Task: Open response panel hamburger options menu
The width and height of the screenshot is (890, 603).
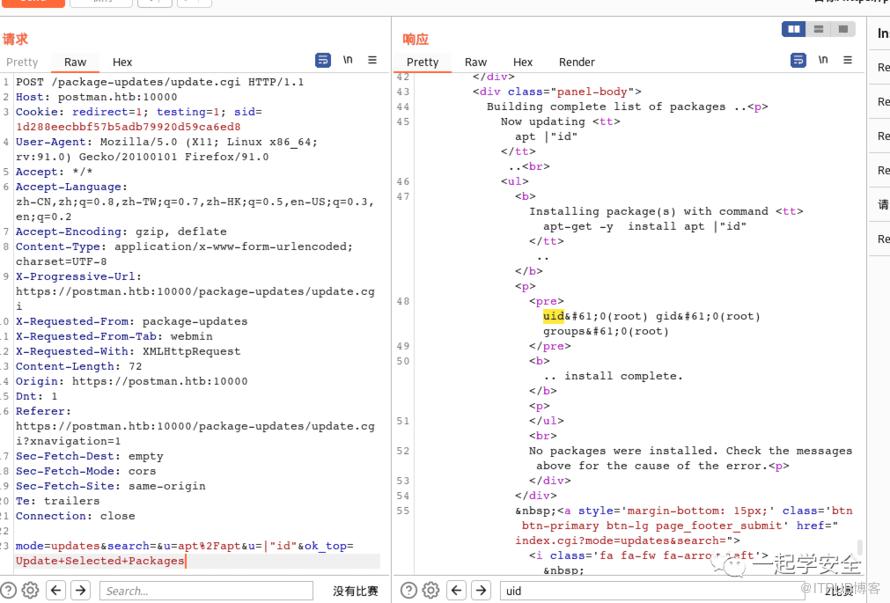Action: click(847, 60)
